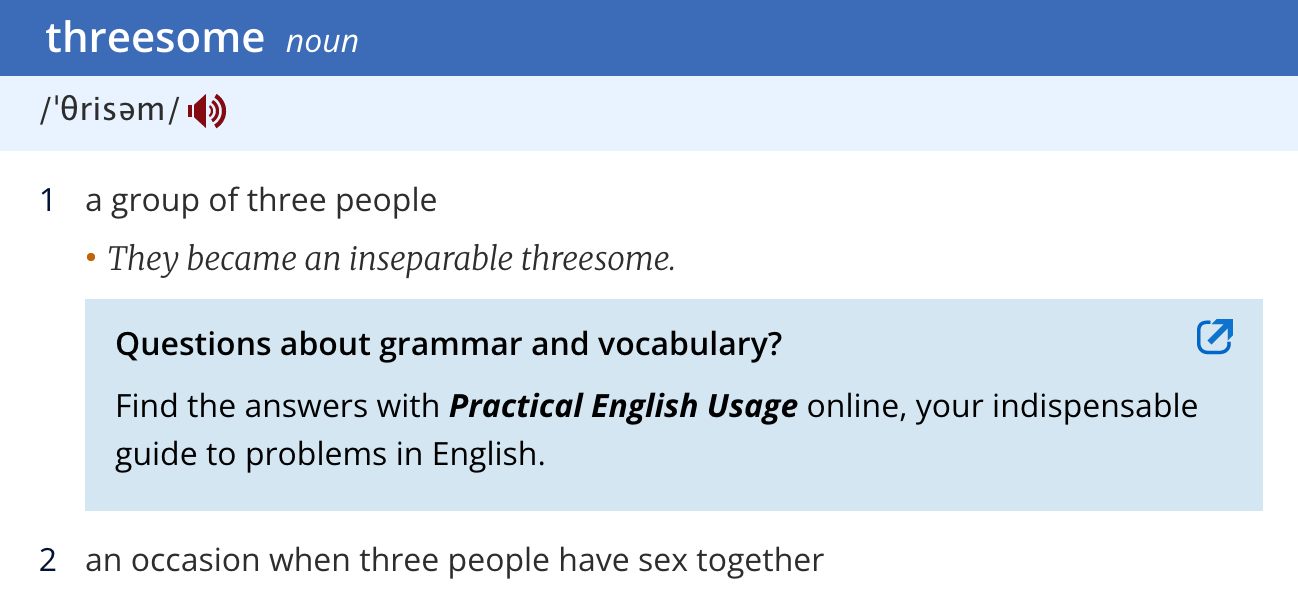This screenshot has height=614, width=1298.
Task: Click the "noun" part-of-speech label
Action: [x=322, y=41]
